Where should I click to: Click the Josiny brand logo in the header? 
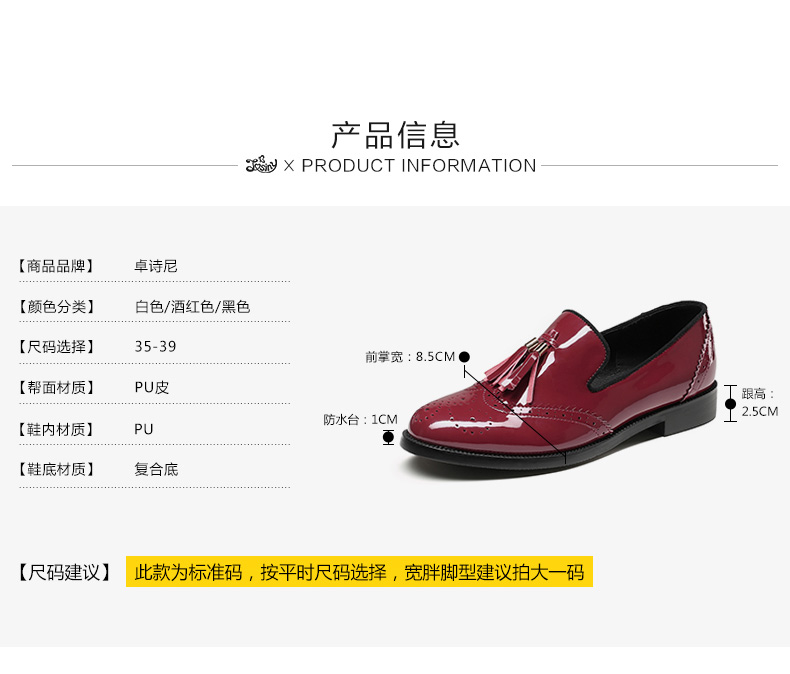(x=261, y=164)
